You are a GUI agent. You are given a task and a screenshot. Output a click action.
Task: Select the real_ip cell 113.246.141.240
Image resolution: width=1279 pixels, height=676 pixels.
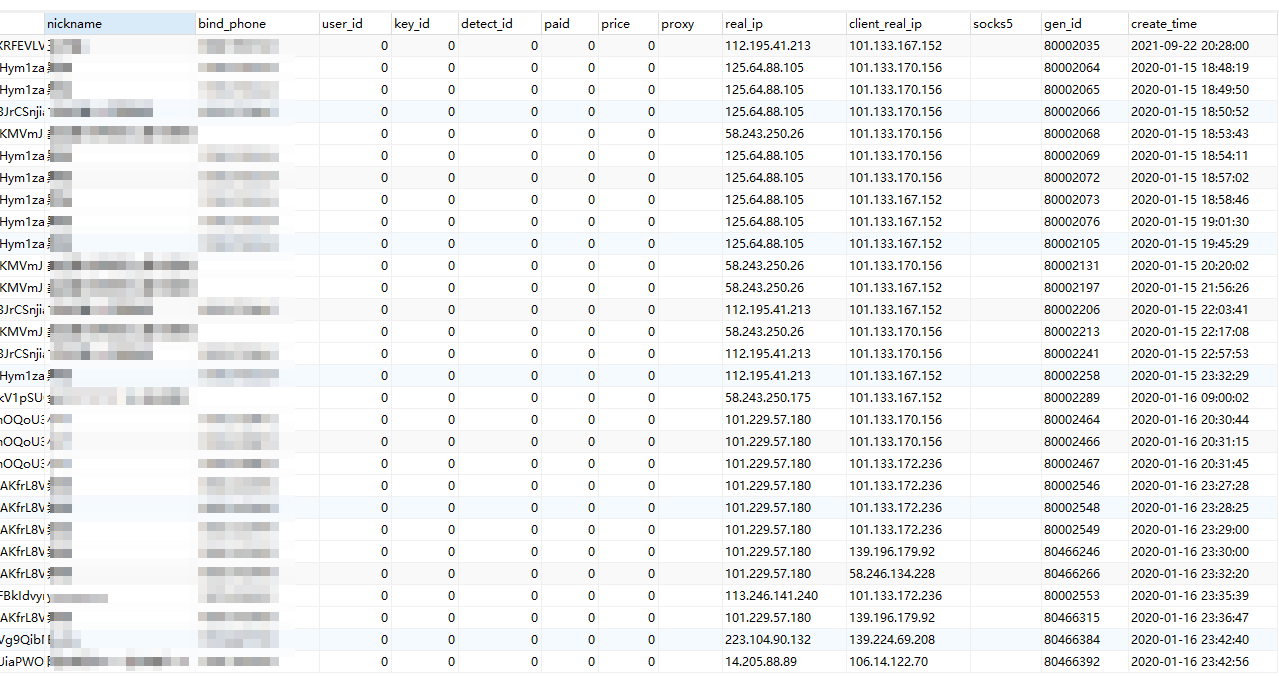[x=771, y=596]
